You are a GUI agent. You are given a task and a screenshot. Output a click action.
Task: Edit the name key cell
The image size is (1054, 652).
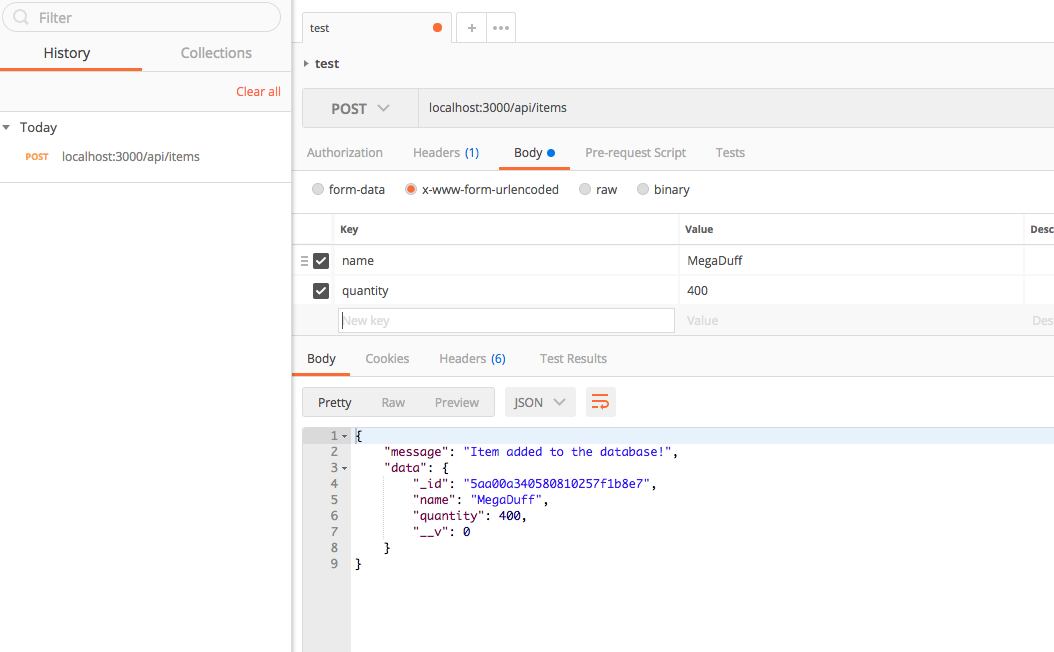click(506, 261)
